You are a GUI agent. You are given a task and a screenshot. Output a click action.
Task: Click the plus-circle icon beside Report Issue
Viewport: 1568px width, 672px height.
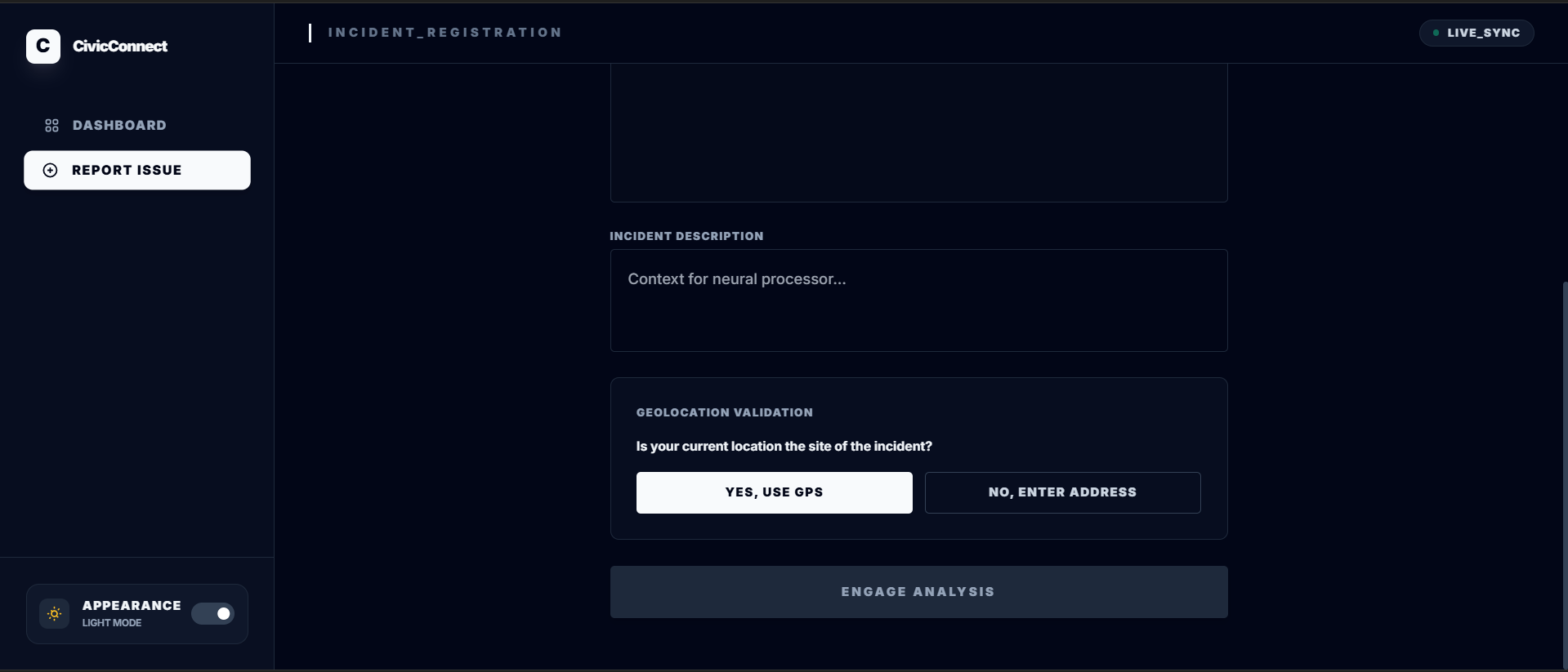(x=50, y=170)
